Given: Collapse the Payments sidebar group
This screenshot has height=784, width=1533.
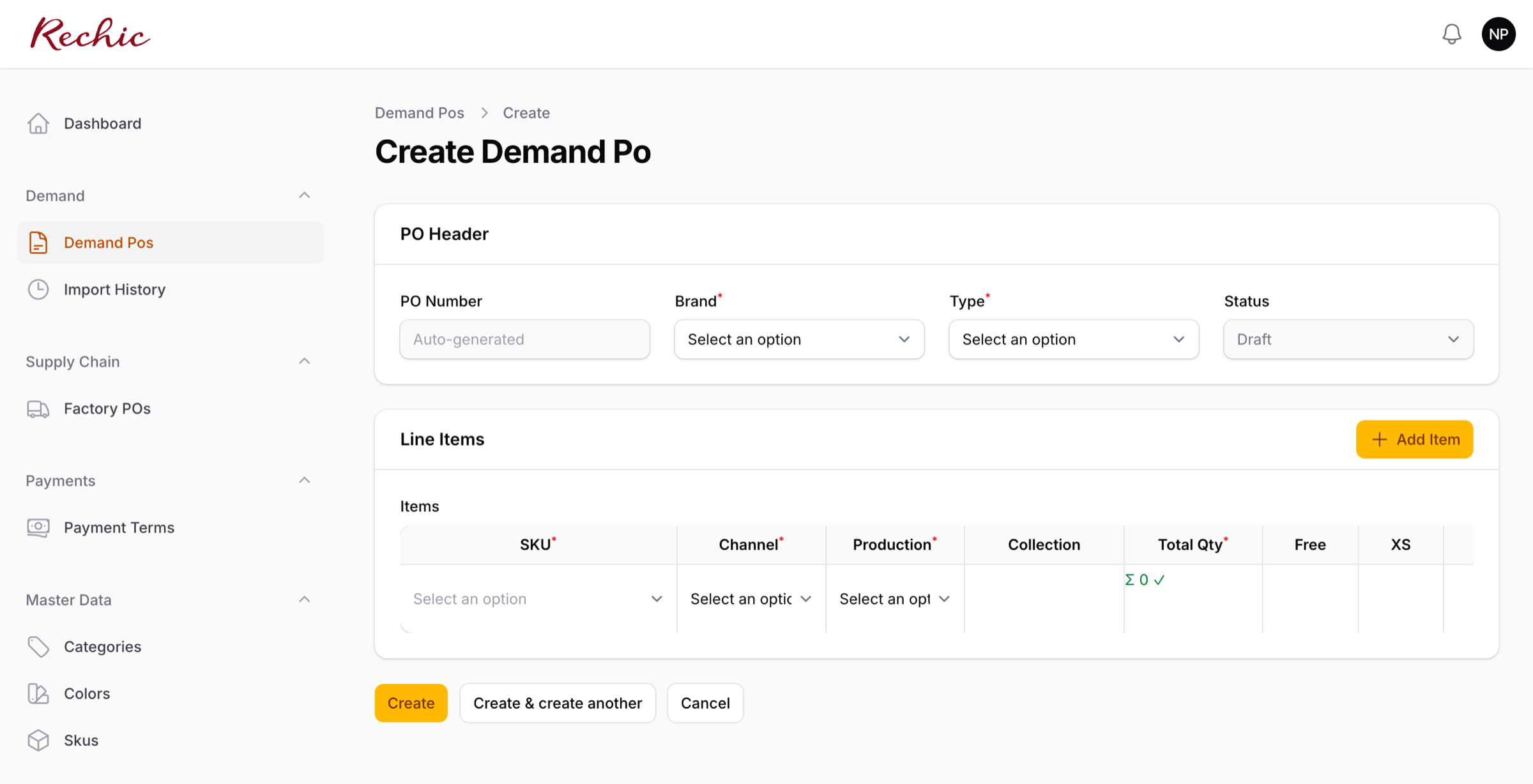Looking at the screenshot, I should click(x=304, y=480).
